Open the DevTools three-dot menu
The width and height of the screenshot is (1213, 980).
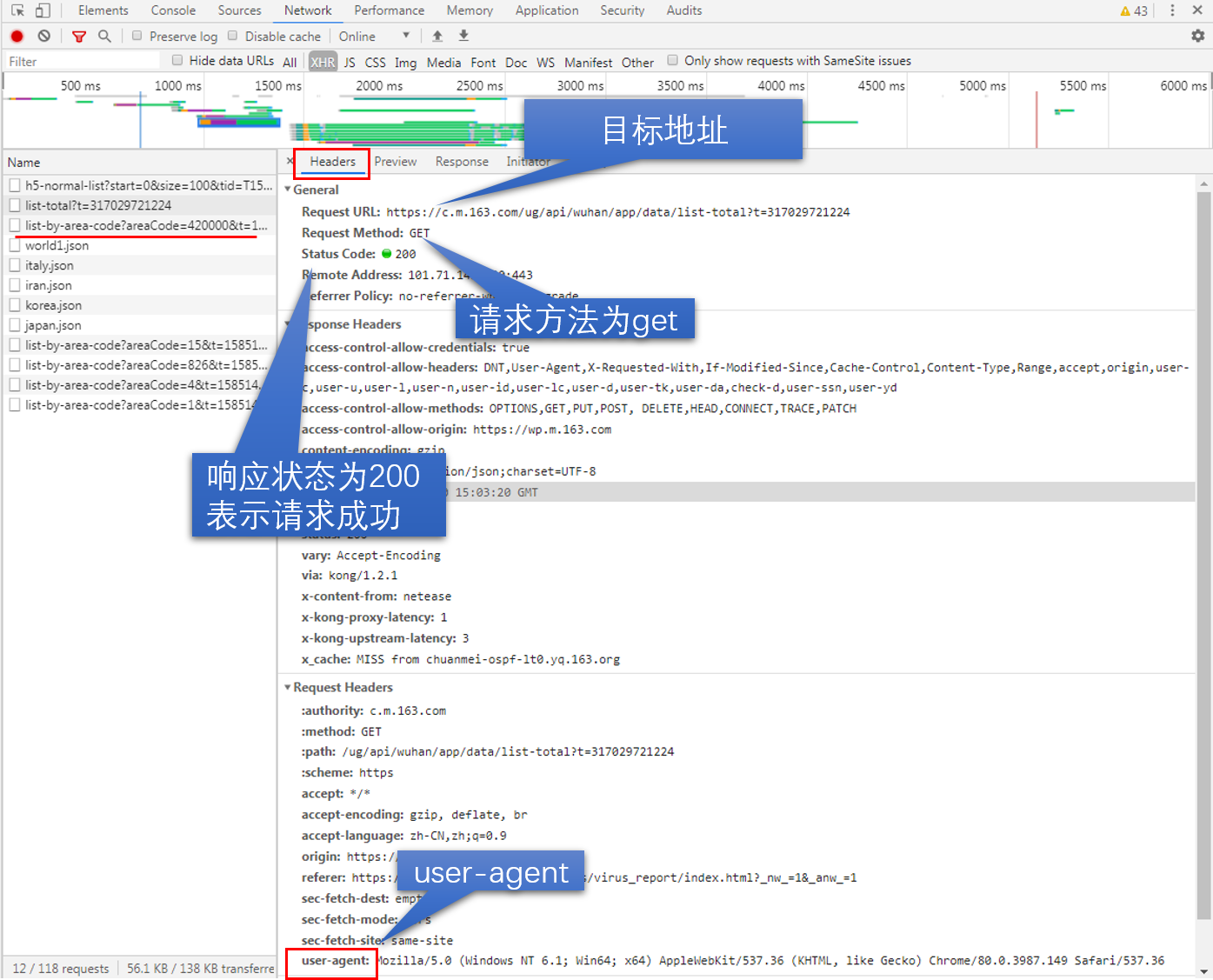pyautogui.click(x=1172, y=10)
